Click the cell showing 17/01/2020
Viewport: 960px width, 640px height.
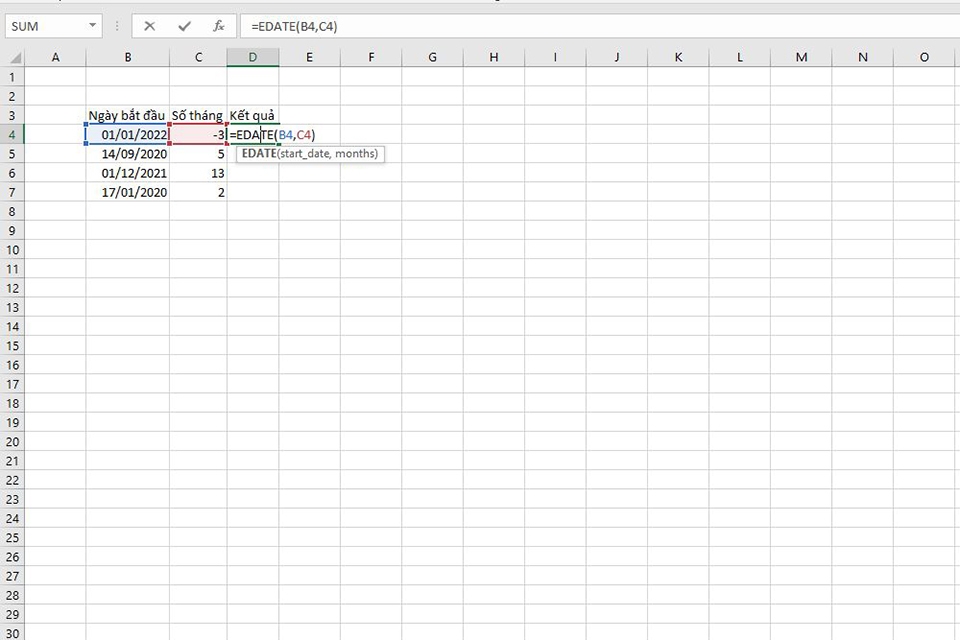click(x=127, y=192)
